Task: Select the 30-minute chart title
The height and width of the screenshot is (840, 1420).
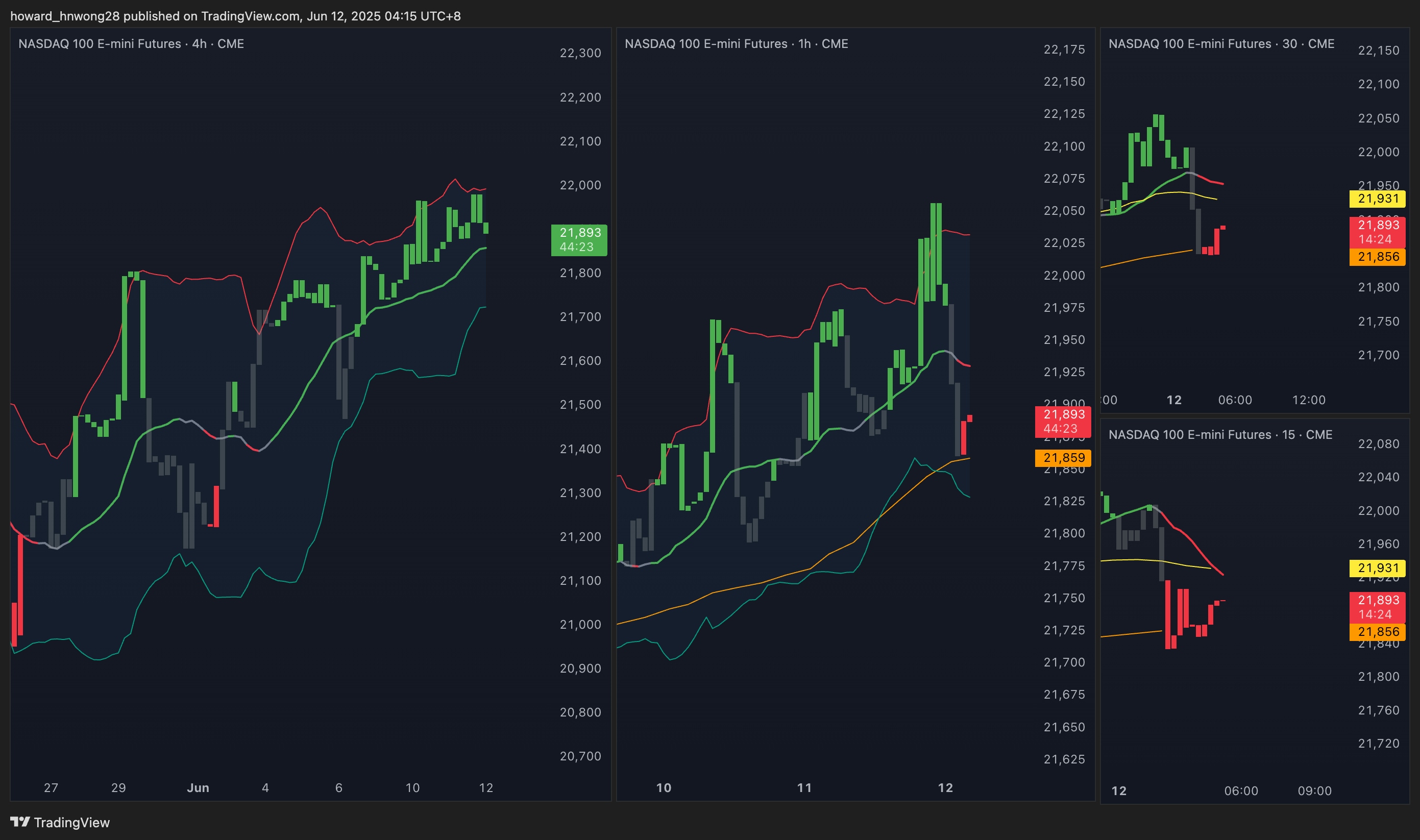Action: click(x=1221, y=43)
